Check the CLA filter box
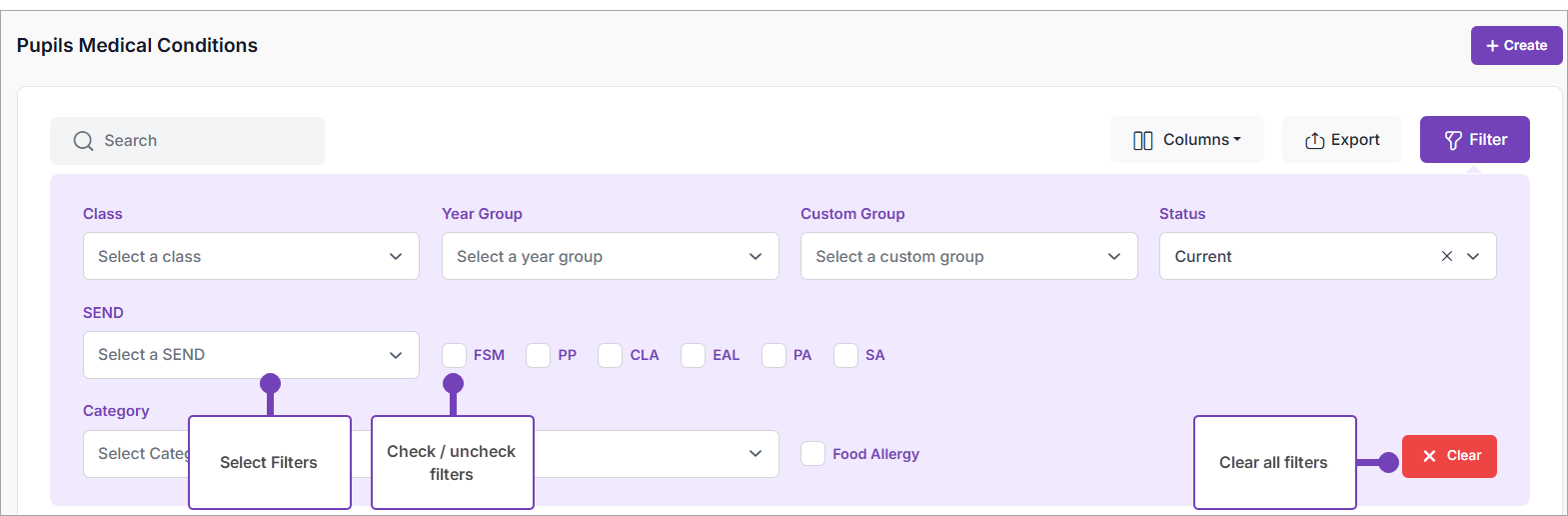Image resolution: width=1568 pixels, height=516 pixels. [x=611, y=355]
